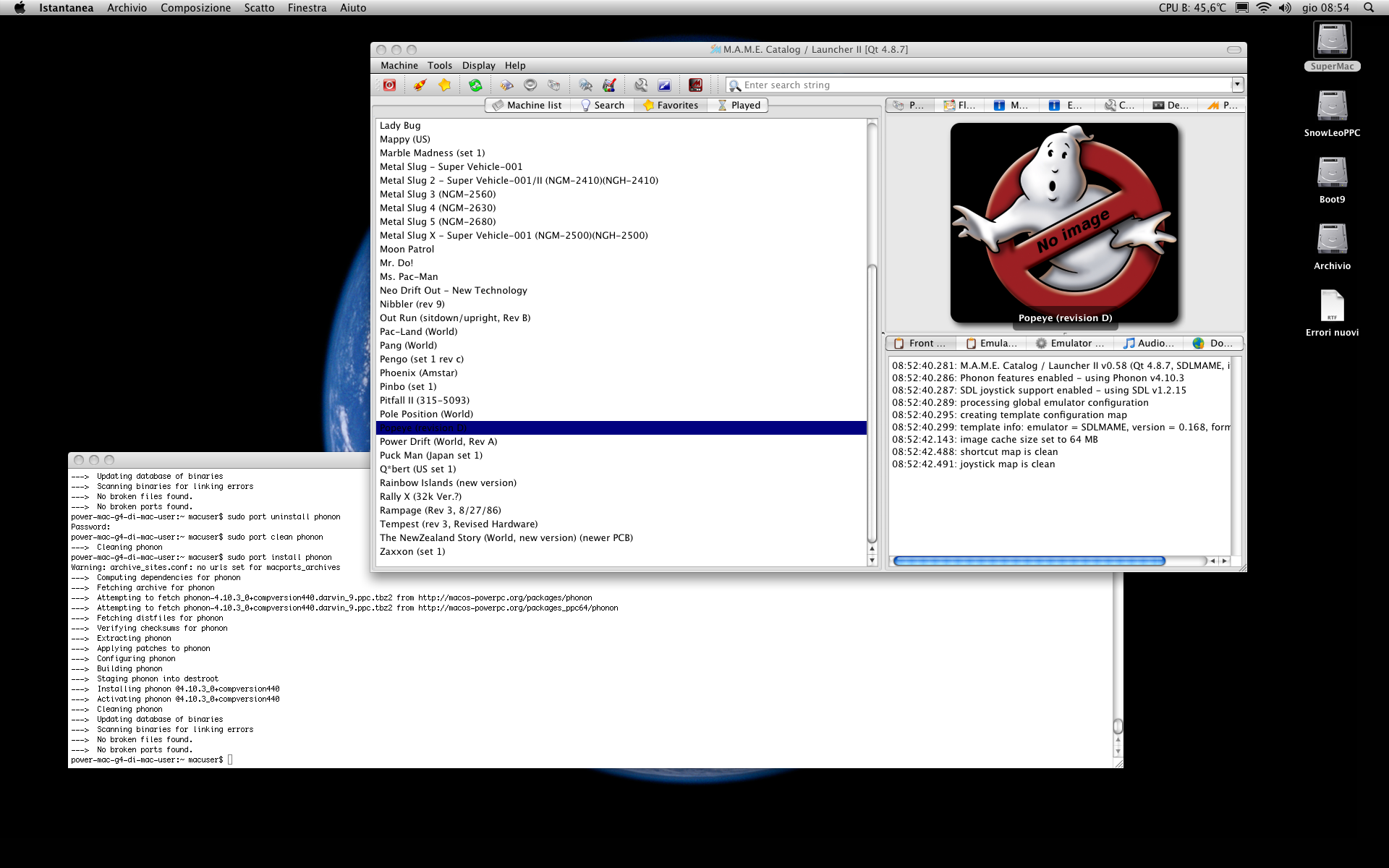Switch to the Played tab

739,105
